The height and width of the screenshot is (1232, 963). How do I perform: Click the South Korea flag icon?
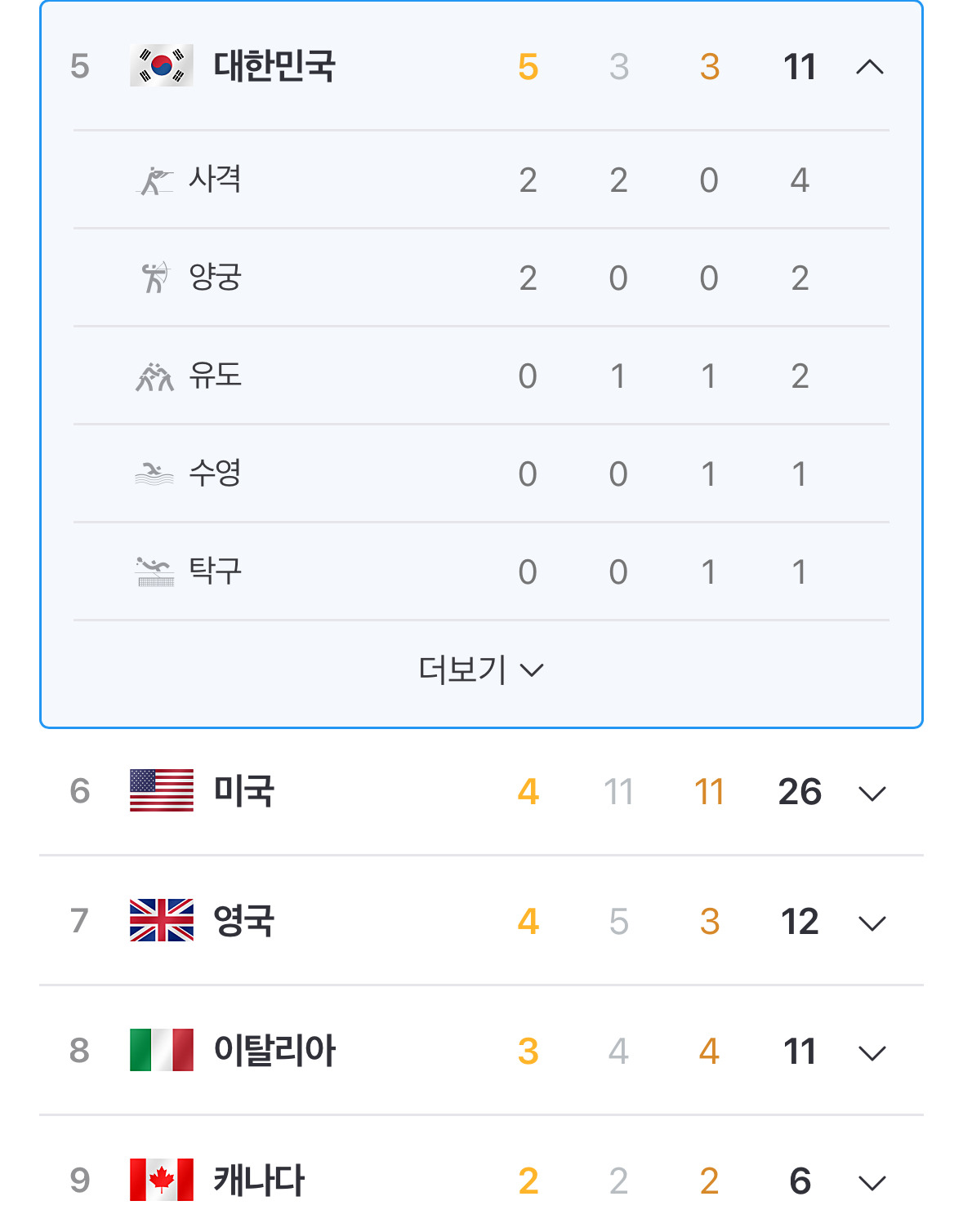(x=162, y=66)
